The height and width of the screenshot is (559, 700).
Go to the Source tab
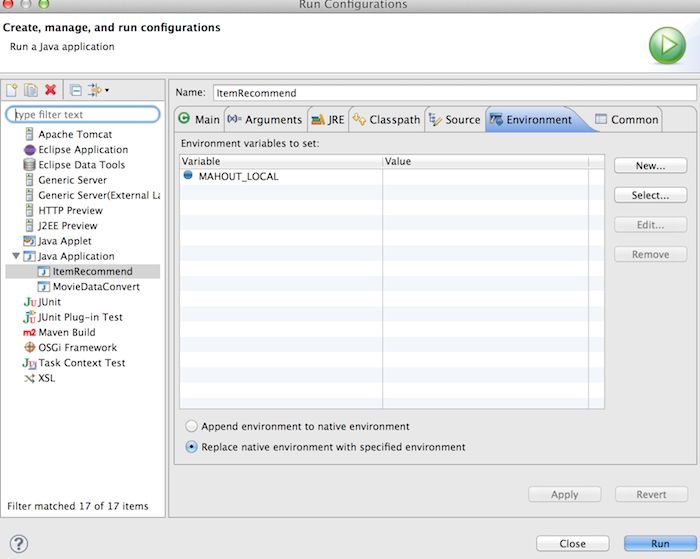[455, 120]
